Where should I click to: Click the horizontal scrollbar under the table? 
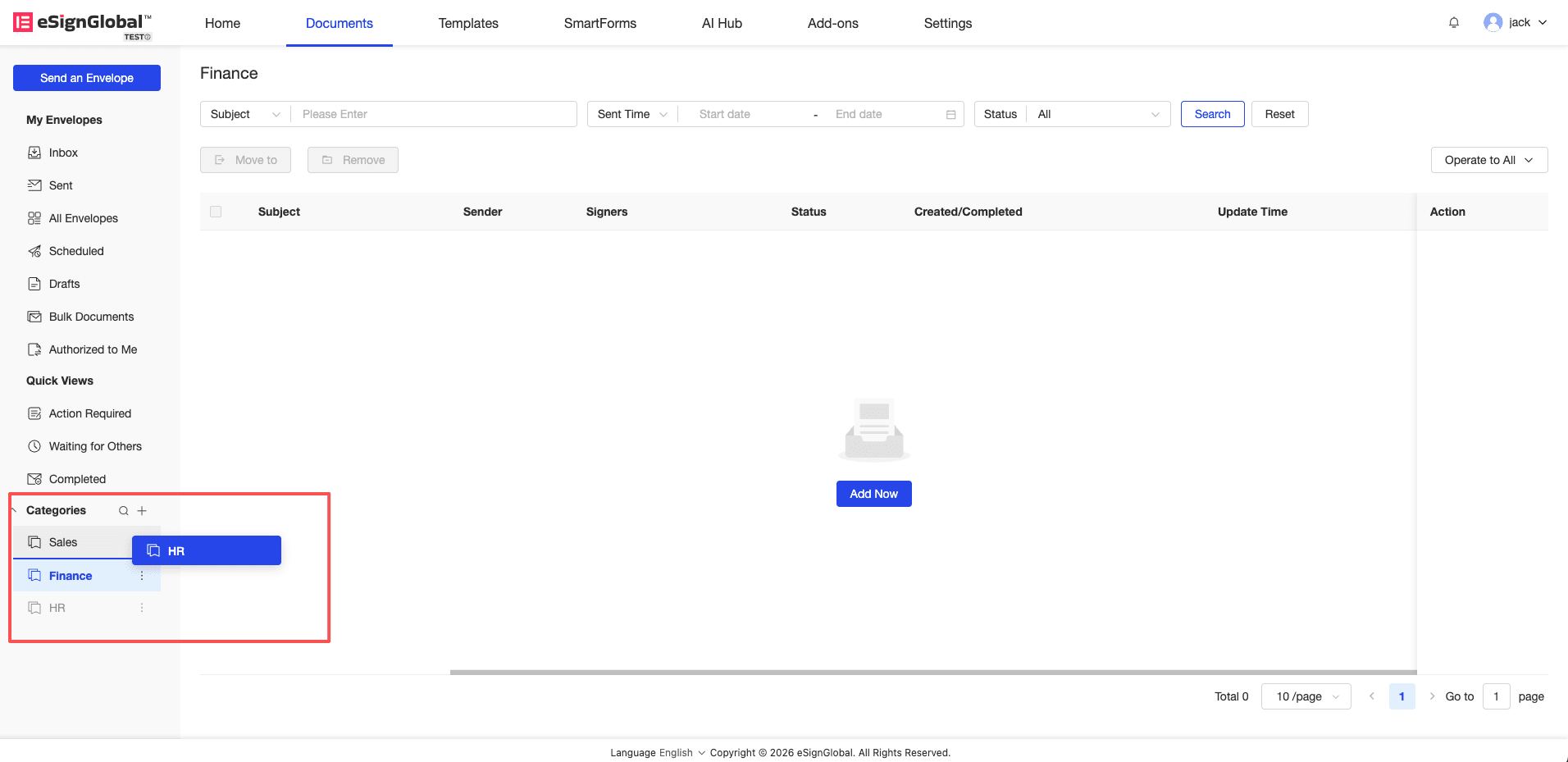(932, 672)
